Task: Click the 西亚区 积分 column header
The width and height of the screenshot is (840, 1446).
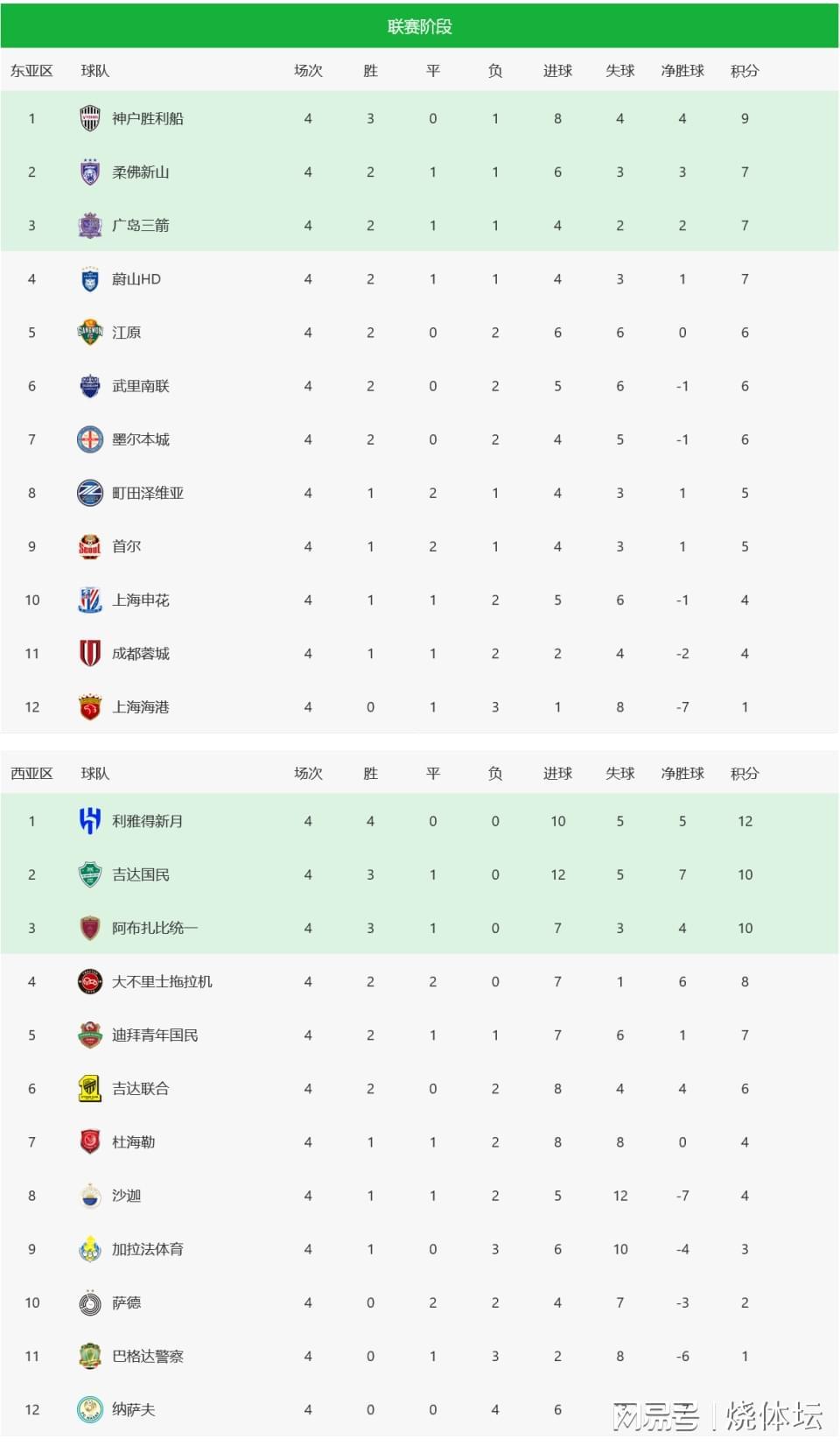Action: (745, 773)
